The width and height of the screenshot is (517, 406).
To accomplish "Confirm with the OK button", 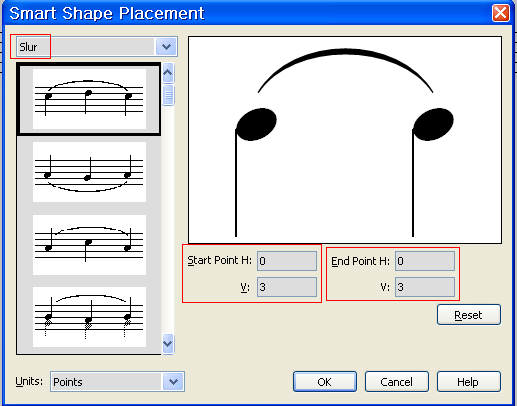I will point(325,382).
